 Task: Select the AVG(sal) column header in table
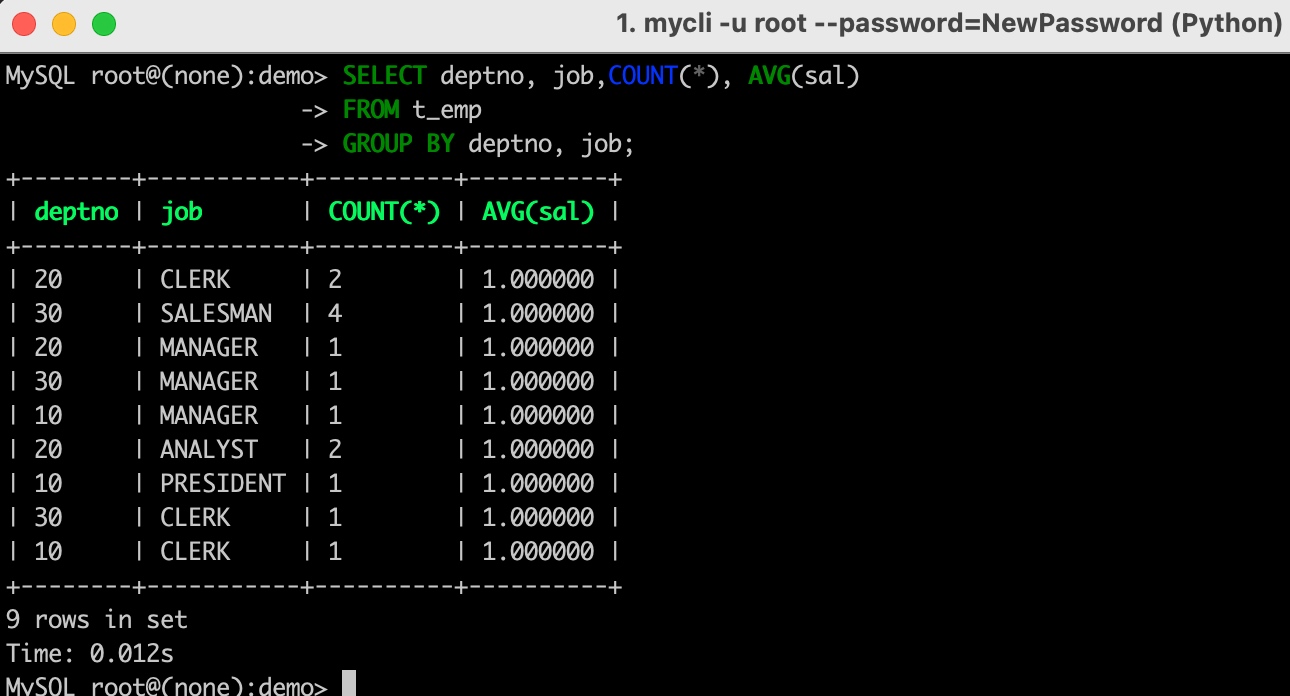click(538, 212)
